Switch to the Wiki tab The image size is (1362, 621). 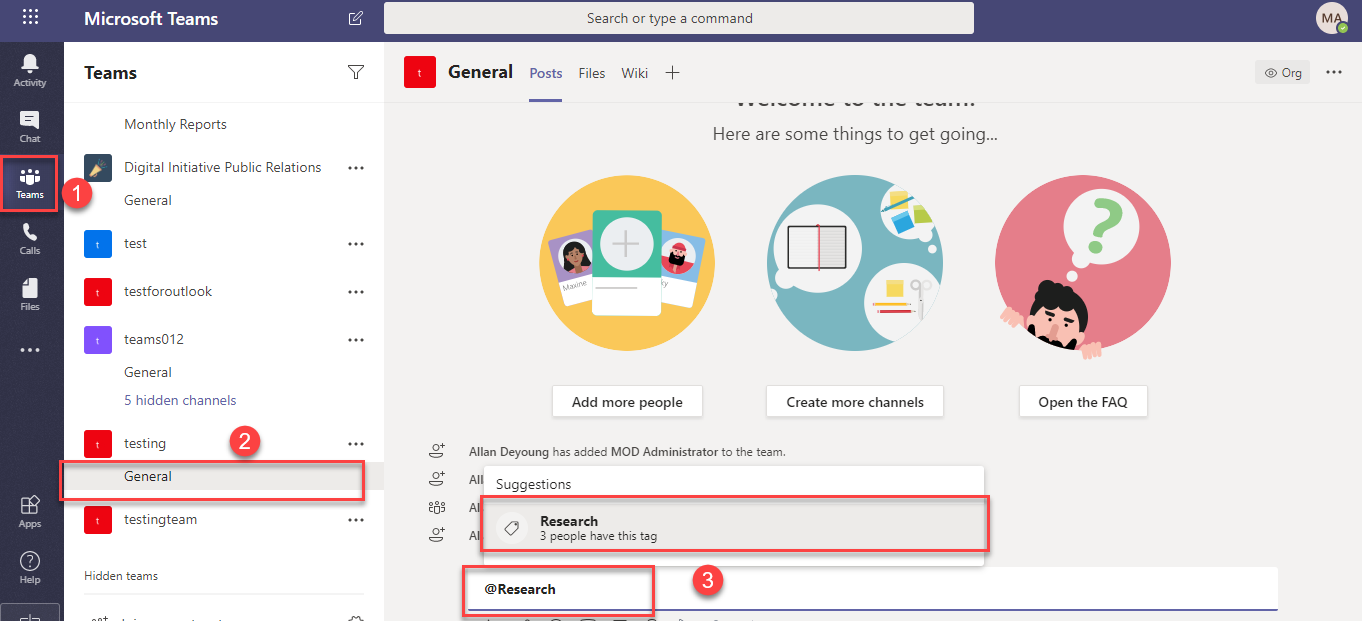[x=634, y=73]
